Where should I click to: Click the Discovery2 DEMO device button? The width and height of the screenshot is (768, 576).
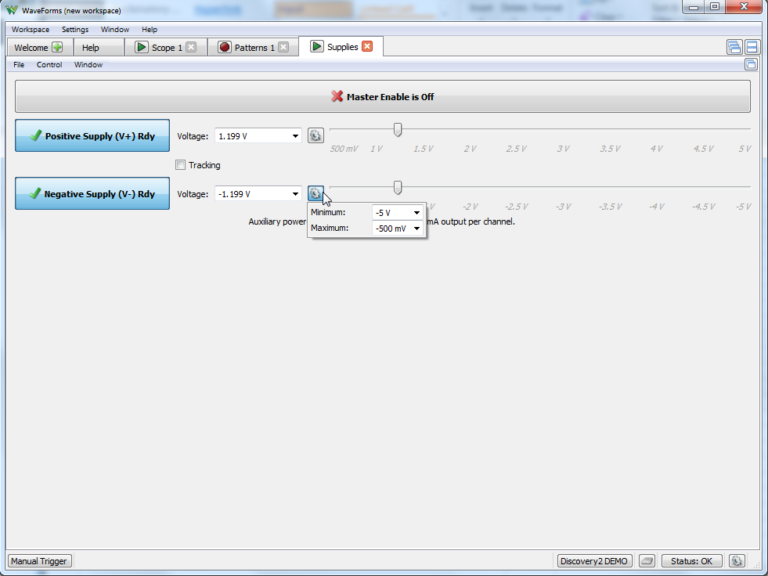[x=594, y=561]
